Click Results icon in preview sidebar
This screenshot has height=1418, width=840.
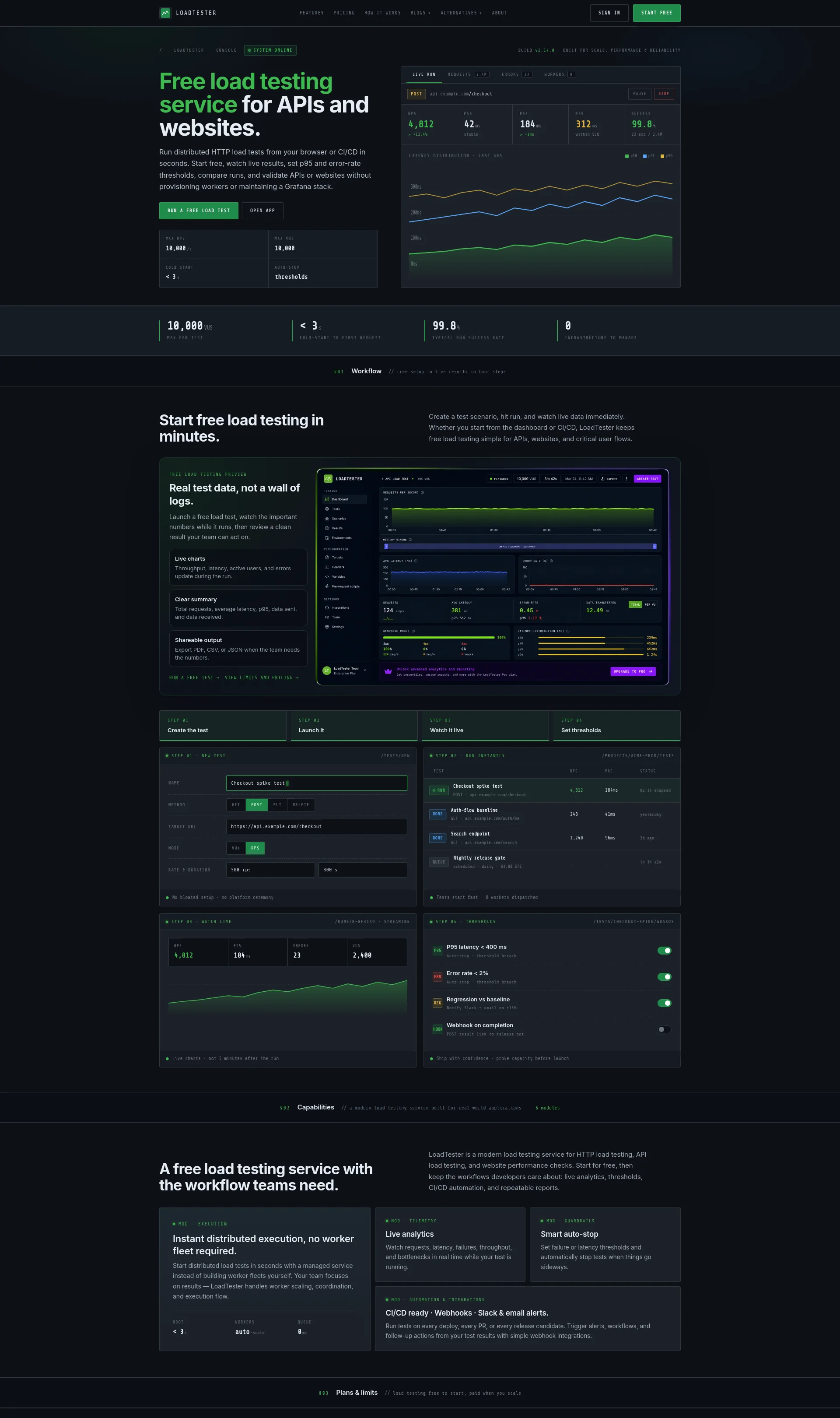point(327,528)
